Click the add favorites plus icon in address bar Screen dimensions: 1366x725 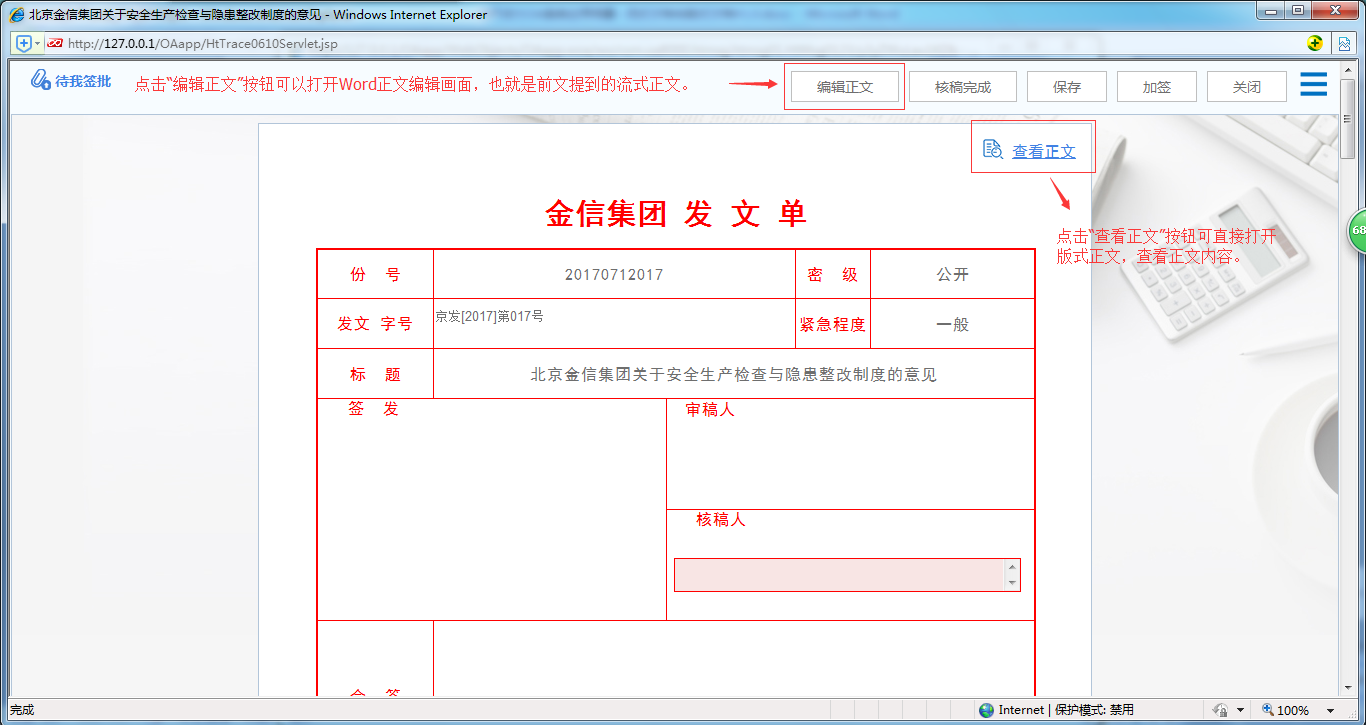click(x=23, y=43)
